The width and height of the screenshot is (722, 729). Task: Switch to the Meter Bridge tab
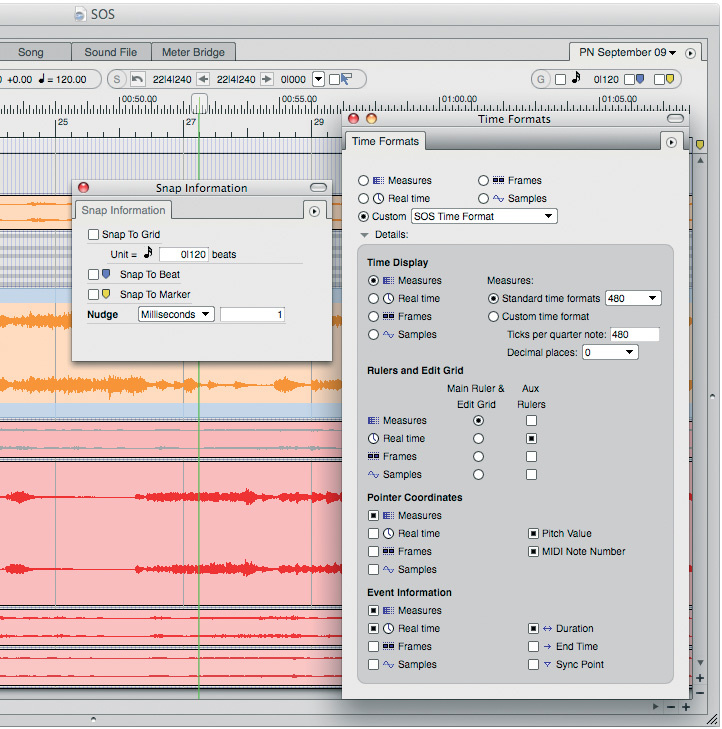(193, 52)
